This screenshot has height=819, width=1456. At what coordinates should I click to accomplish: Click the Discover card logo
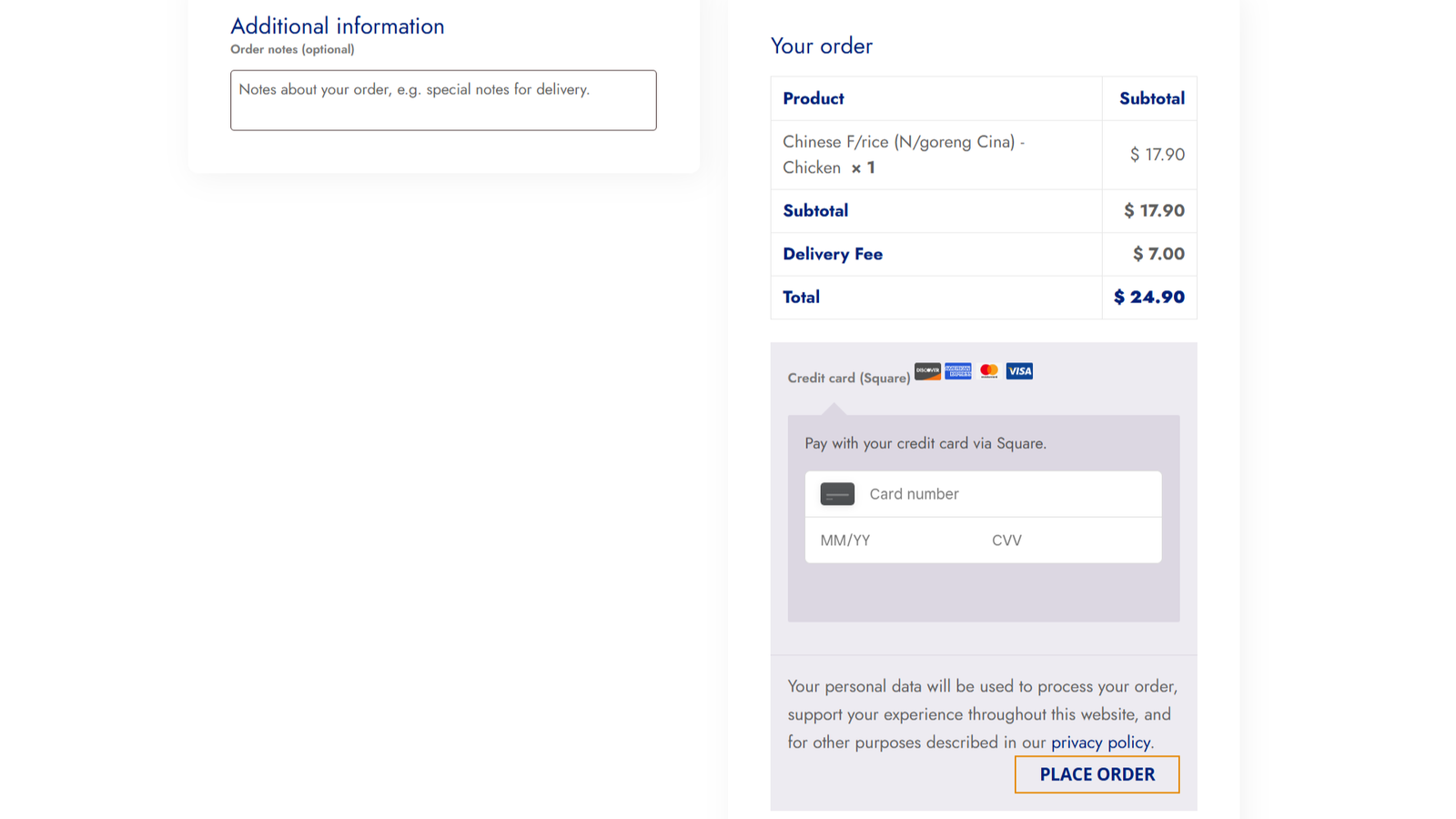tap(927, 370)
